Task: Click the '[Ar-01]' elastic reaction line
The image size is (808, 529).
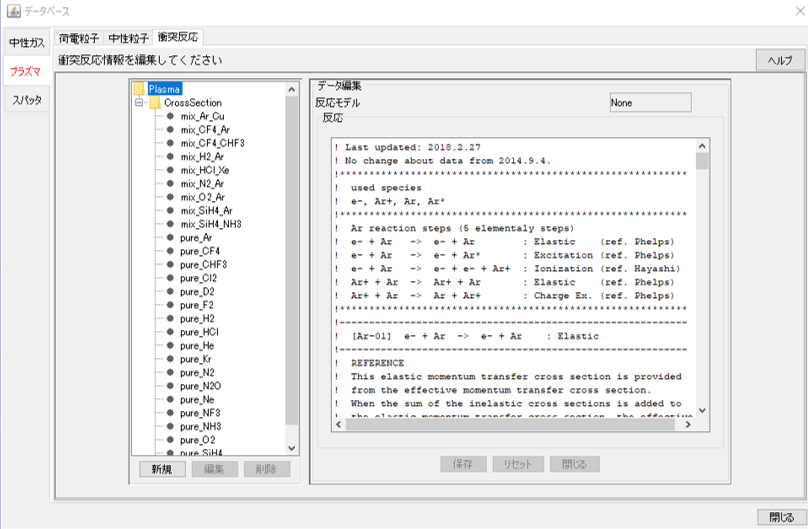Action: click(x=467, y=336)
